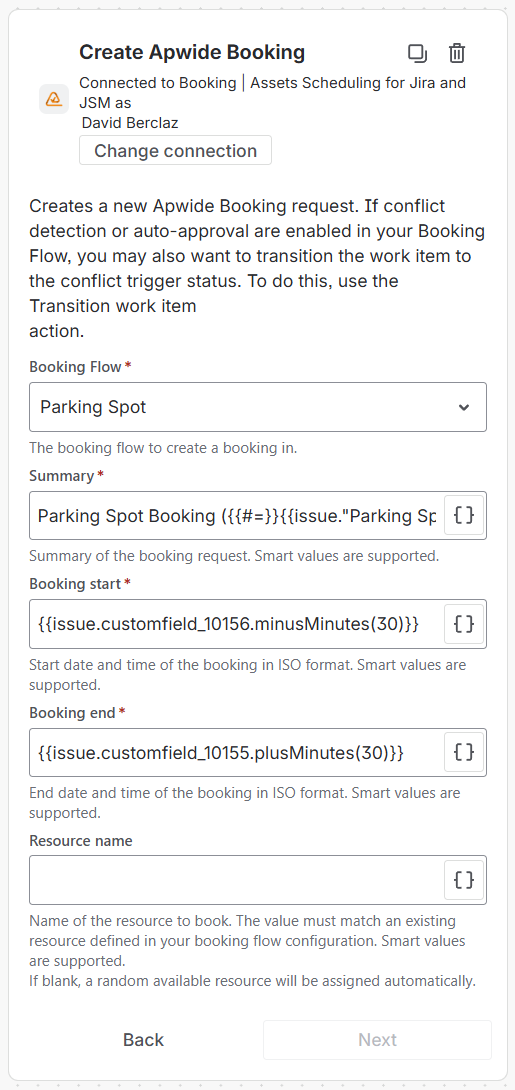The width and height of the screenshot is (515, 1090).
Task: Click 'The booking flow to create a booking in' text
Action: (163, 448)
